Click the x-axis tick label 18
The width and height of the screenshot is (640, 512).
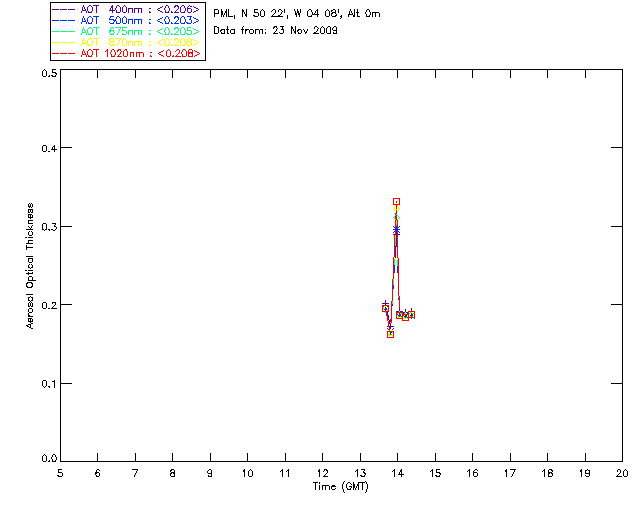pos(548,473)
